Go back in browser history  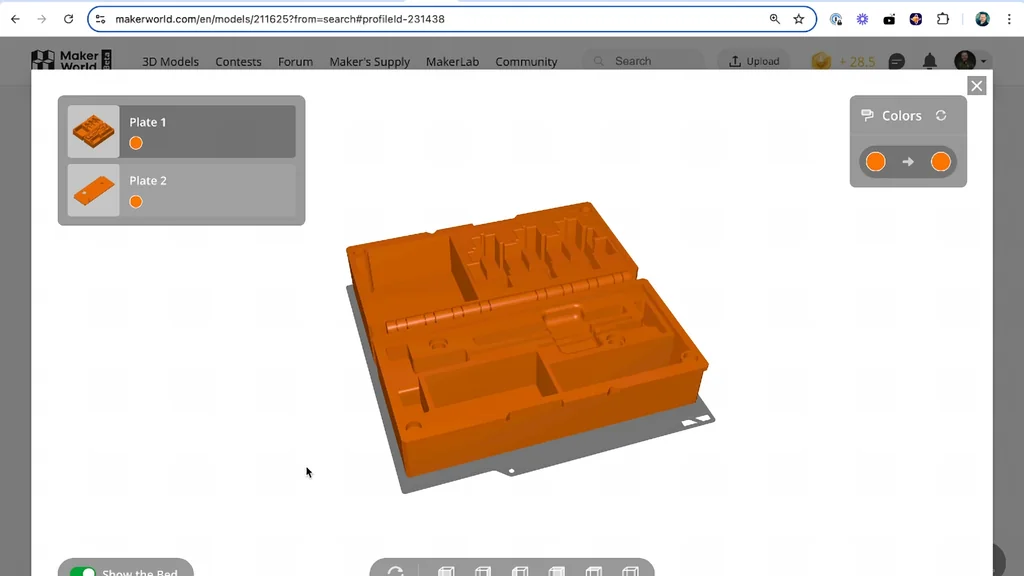pos(15,19)
